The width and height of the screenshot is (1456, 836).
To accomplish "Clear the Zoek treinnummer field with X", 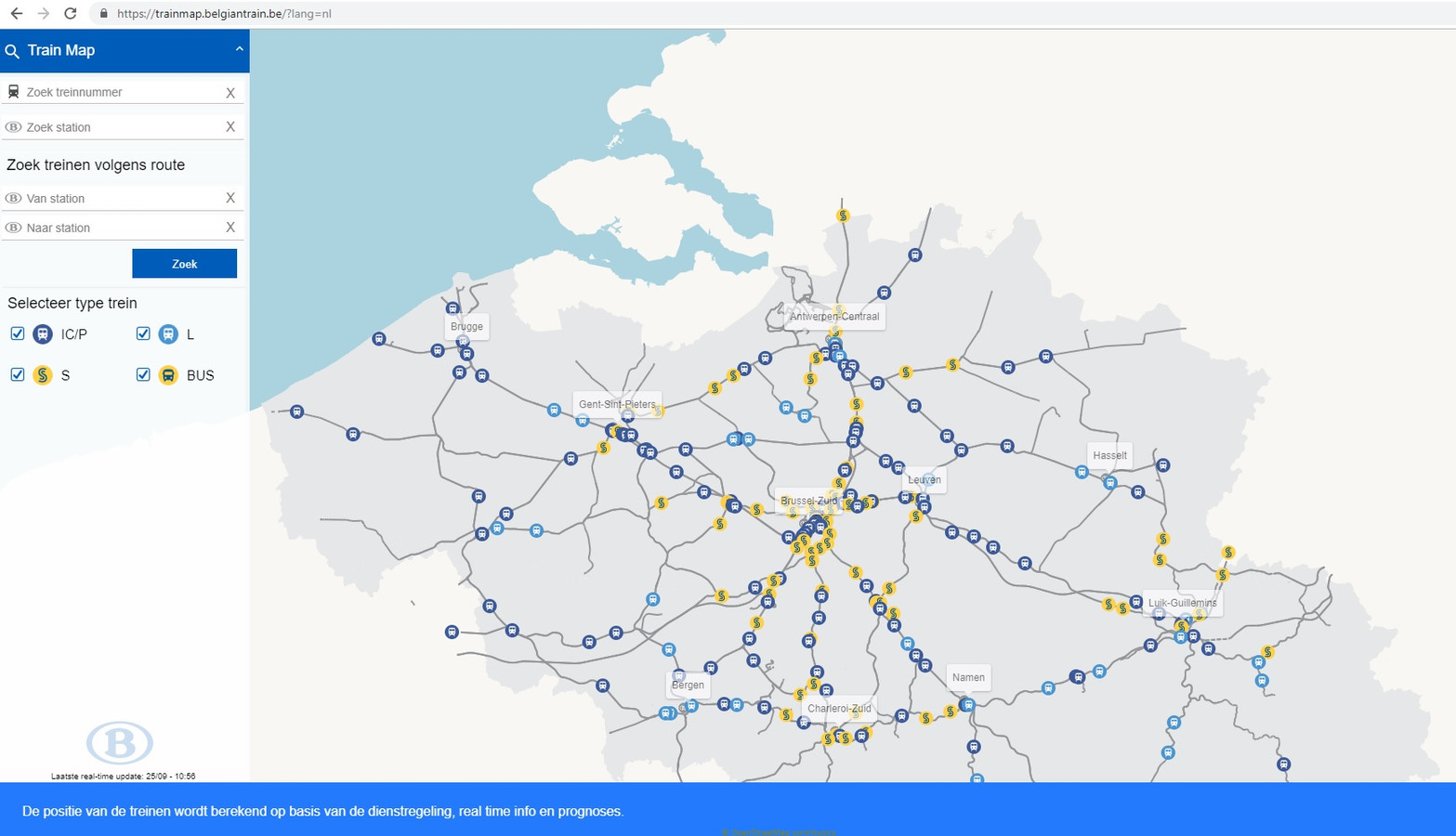I will coord(230,91).
